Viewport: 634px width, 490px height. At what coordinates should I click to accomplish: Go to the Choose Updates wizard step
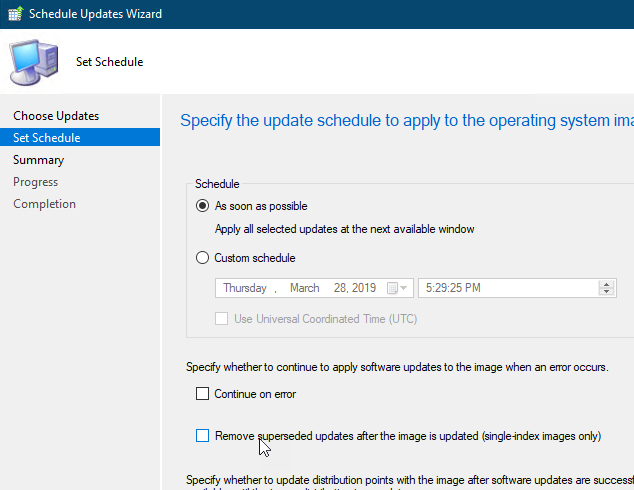(56, 116)
